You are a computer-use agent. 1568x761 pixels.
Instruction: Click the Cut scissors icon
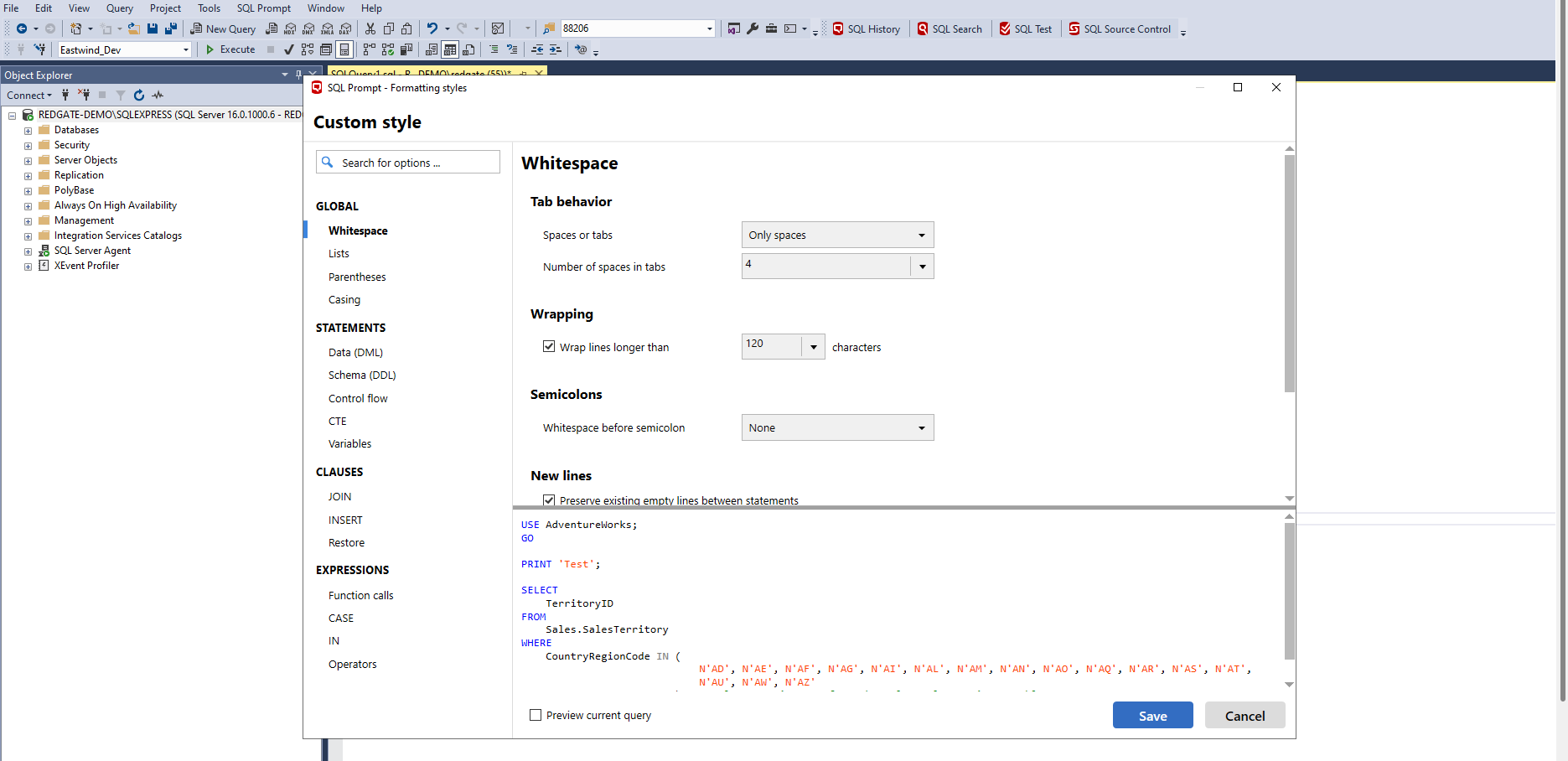[x=370, y=28]
